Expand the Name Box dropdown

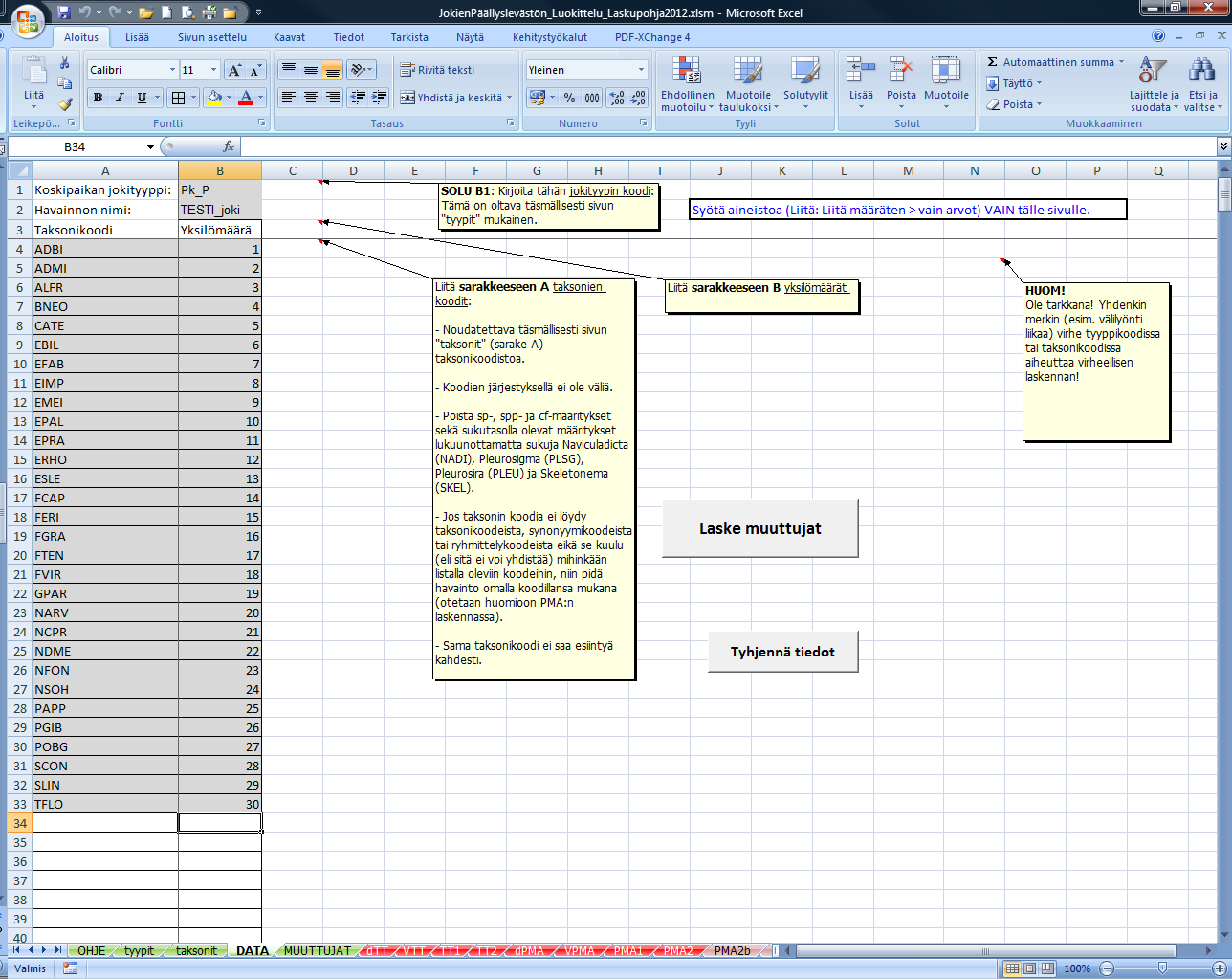click(x=150, y=147)
